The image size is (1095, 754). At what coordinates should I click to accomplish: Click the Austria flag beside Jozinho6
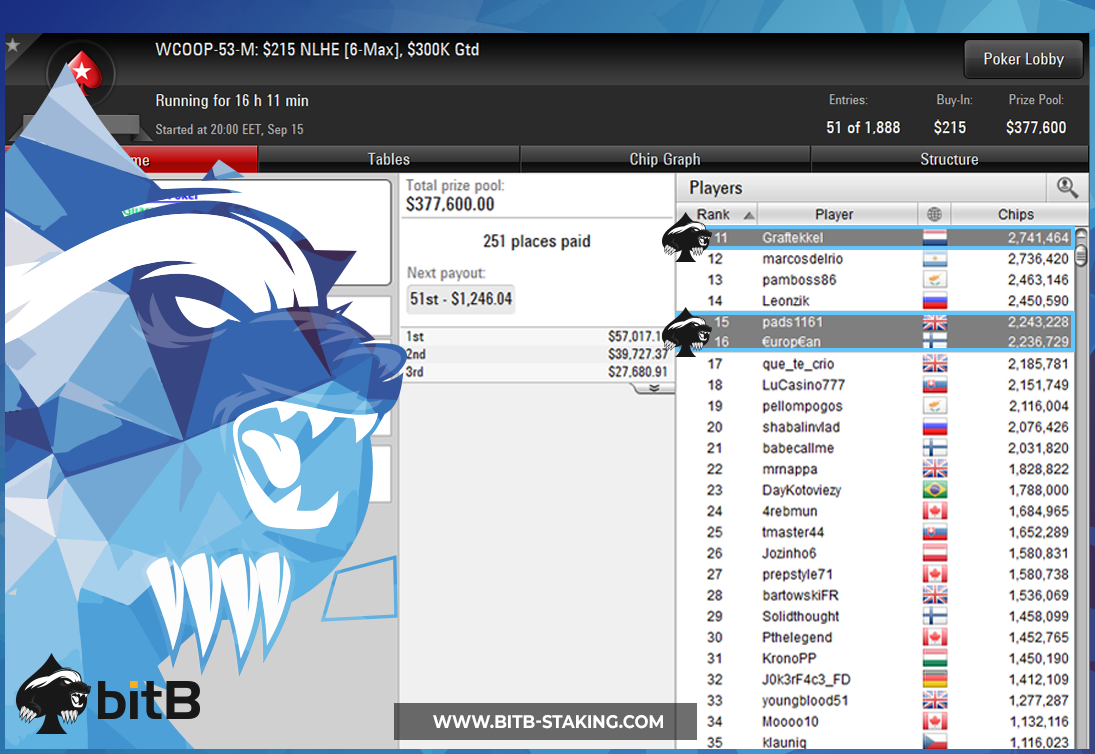934,553
